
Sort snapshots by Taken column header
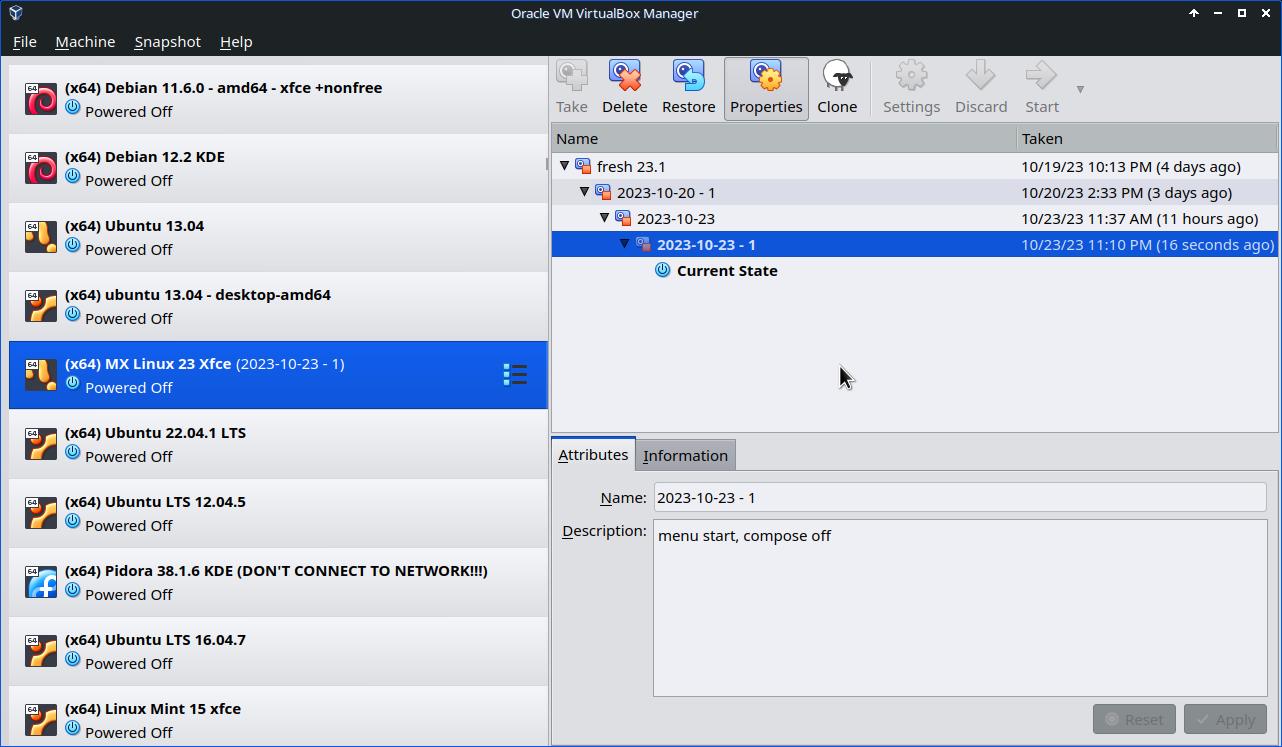coord(1147,138)
